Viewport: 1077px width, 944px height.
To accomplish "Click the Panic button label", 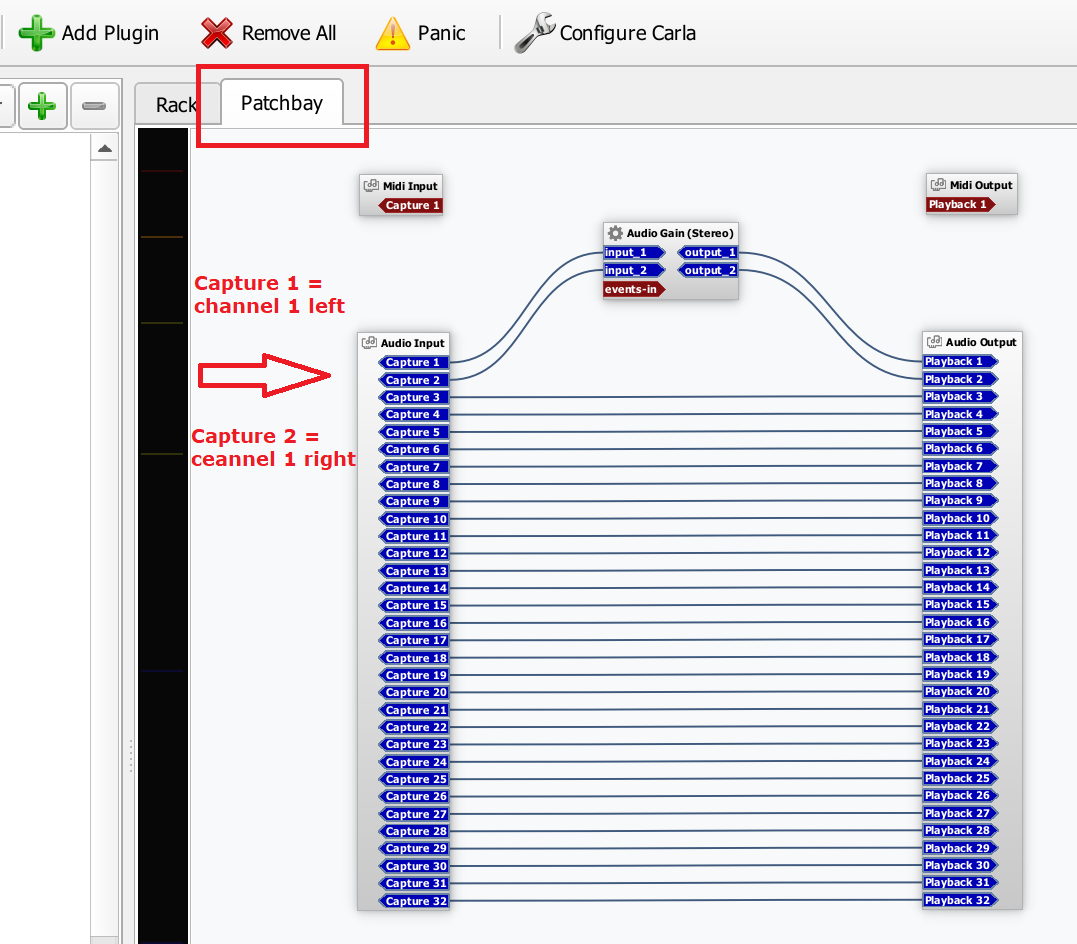I will (441, 33).
